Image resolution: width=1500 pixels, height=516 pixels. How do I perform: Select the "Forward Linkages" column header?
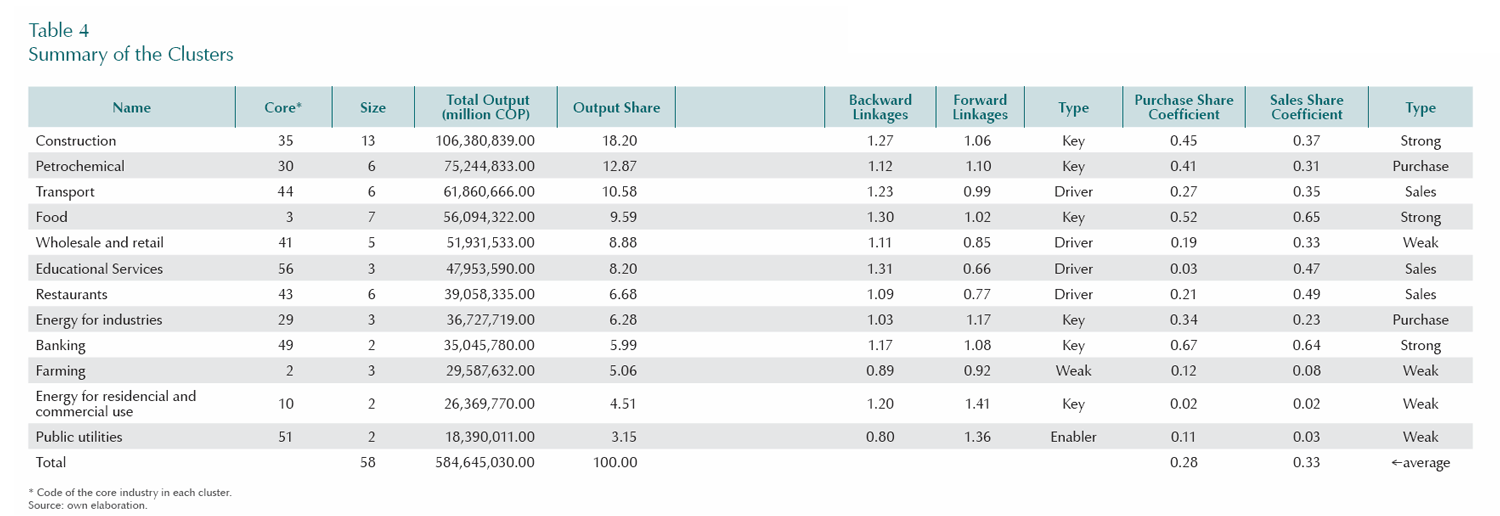pyautogui.click(x=980, y=108)
